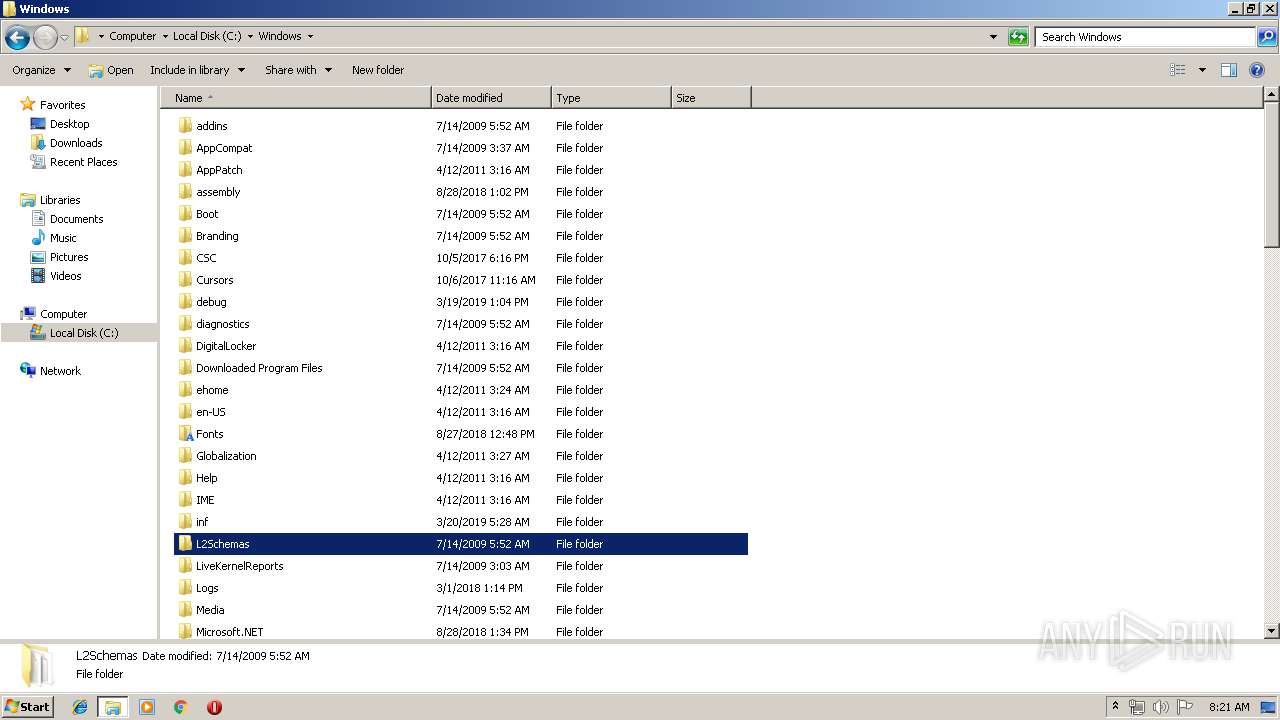The image size is (1280, 720).
Task: Open the Videos library
Action: pyautogui.click(x=65, y=276)
